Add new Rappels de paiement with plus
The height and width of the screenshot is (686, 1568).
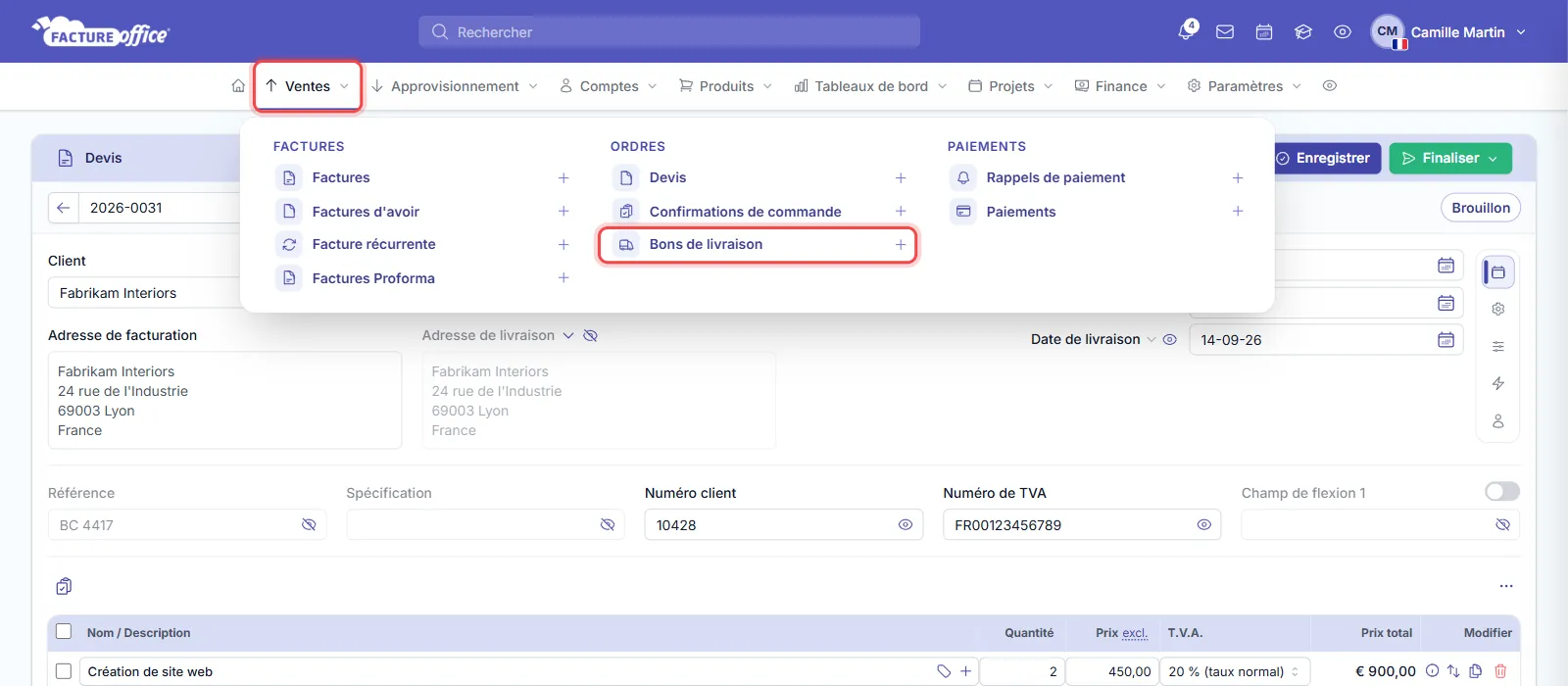point(1238,178)
